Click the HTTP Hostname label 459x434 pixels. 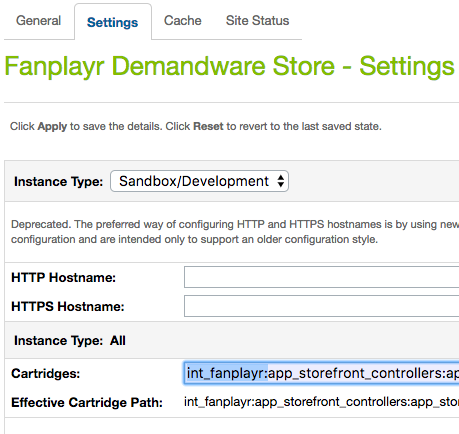[63, 277]
